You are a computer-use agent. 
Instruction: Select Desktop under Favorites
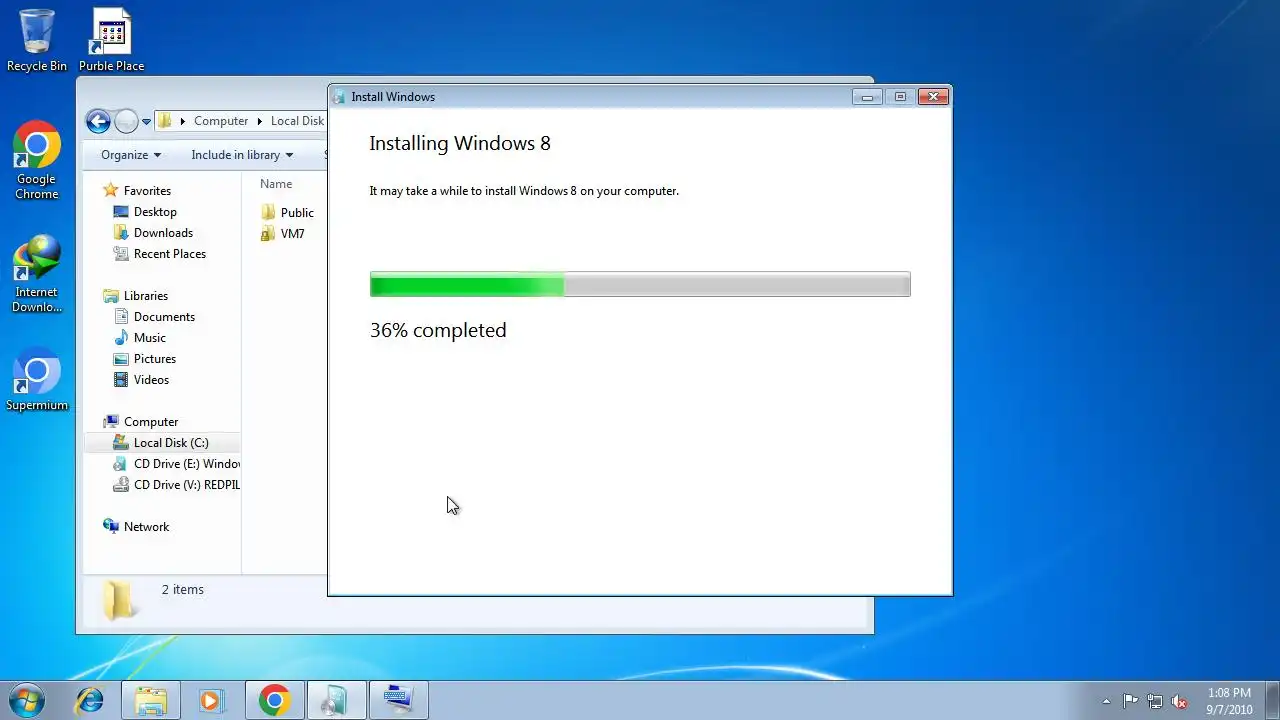coord(155,212)
